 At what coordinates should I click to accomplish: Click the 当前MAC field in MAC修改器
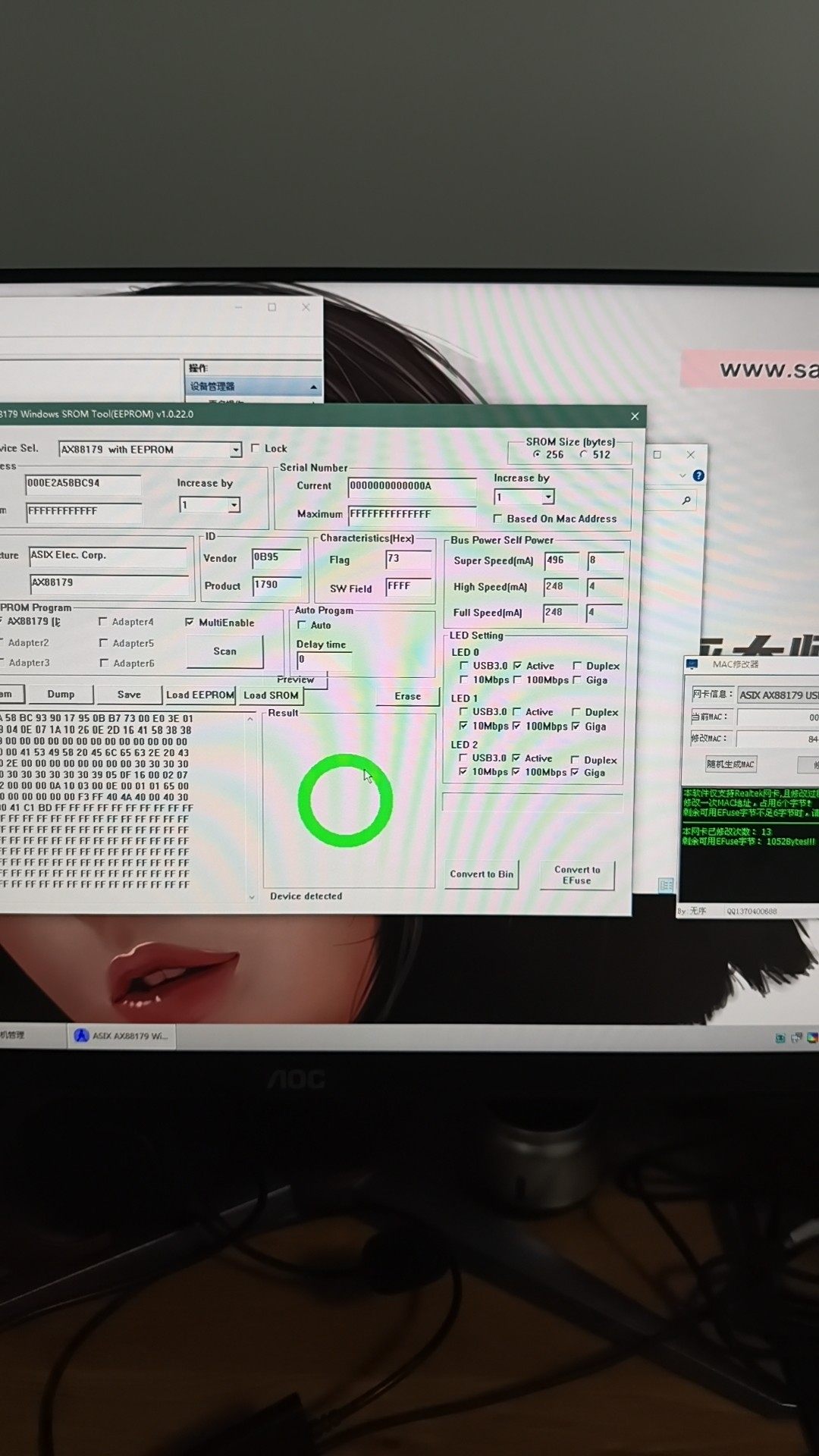tap(777, 717)
